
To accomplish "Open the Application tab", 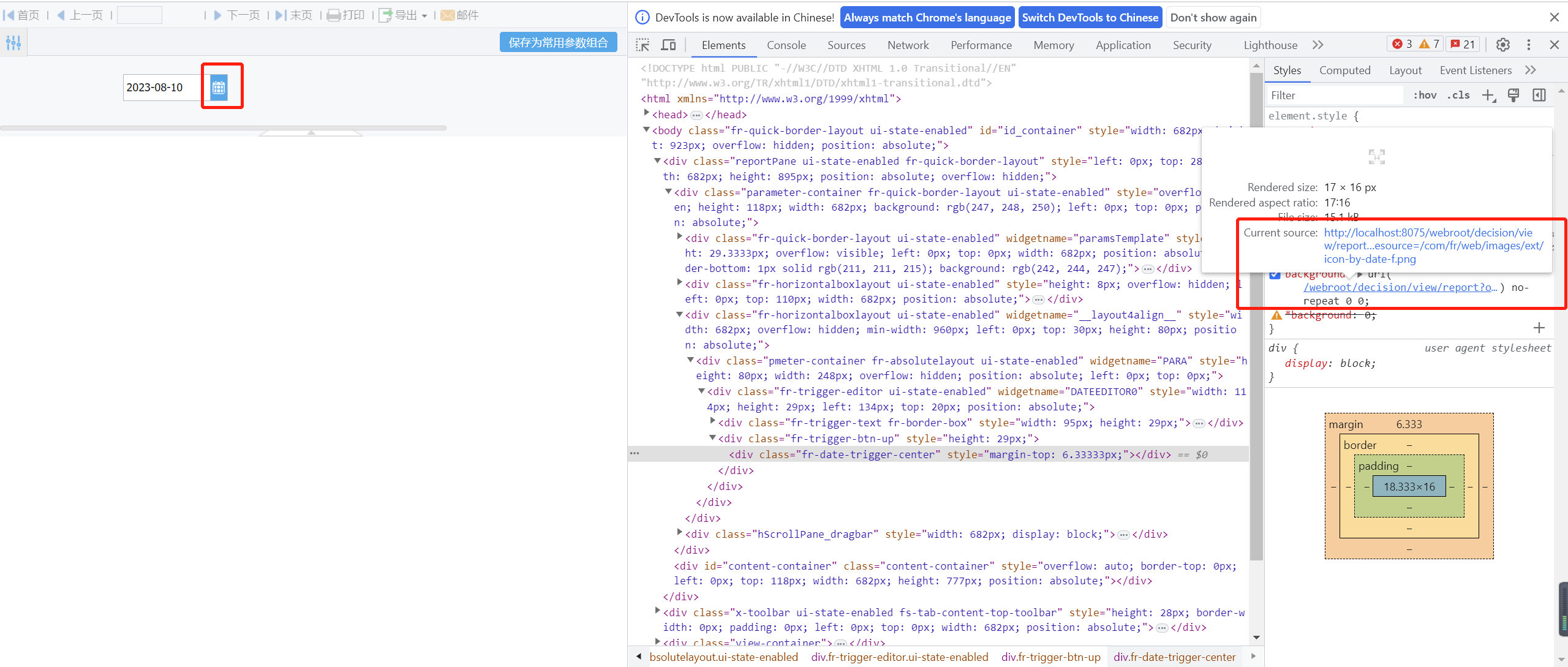I will [x=1123, y=45].
